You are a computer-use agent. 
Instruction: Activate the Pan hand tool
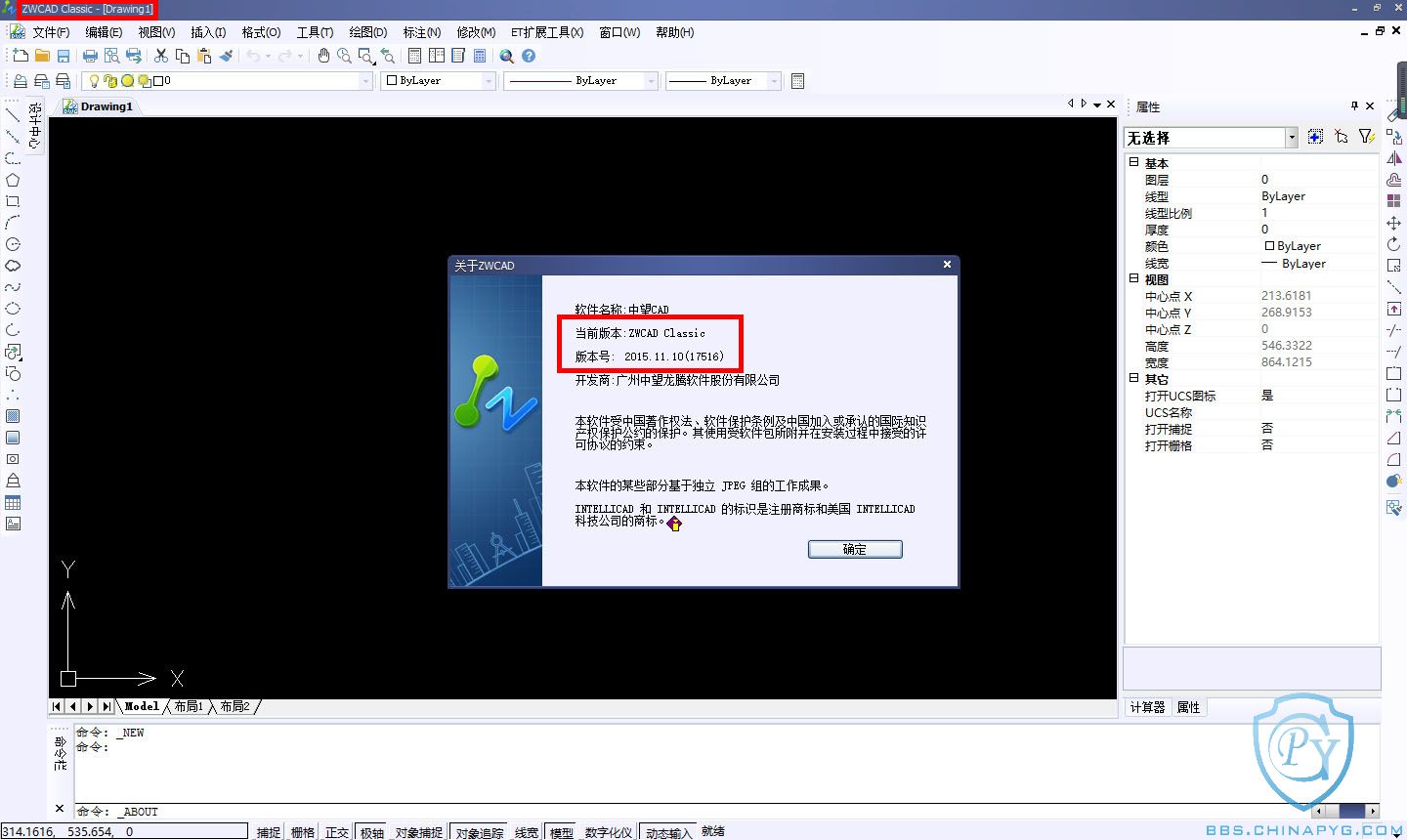(x=323, y=57)
